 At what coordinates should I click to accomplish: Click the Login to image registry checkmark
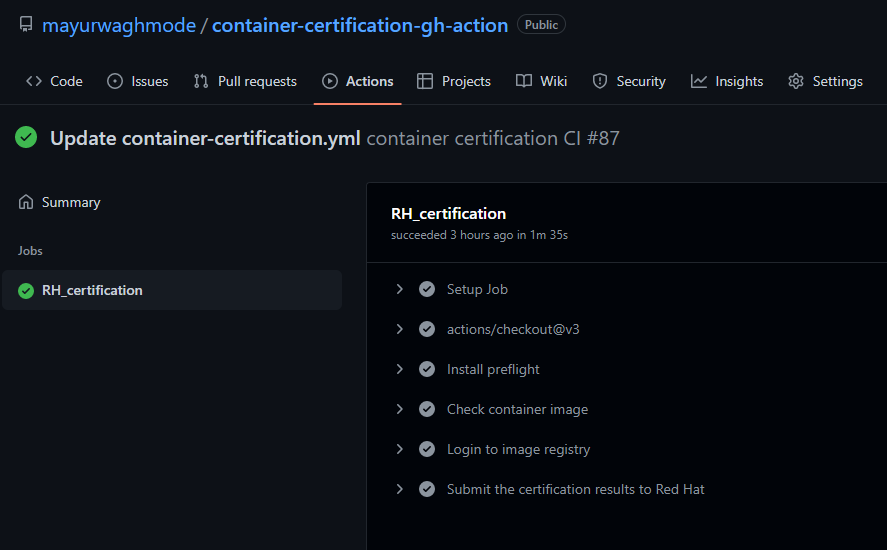click(x=427, y=449)
